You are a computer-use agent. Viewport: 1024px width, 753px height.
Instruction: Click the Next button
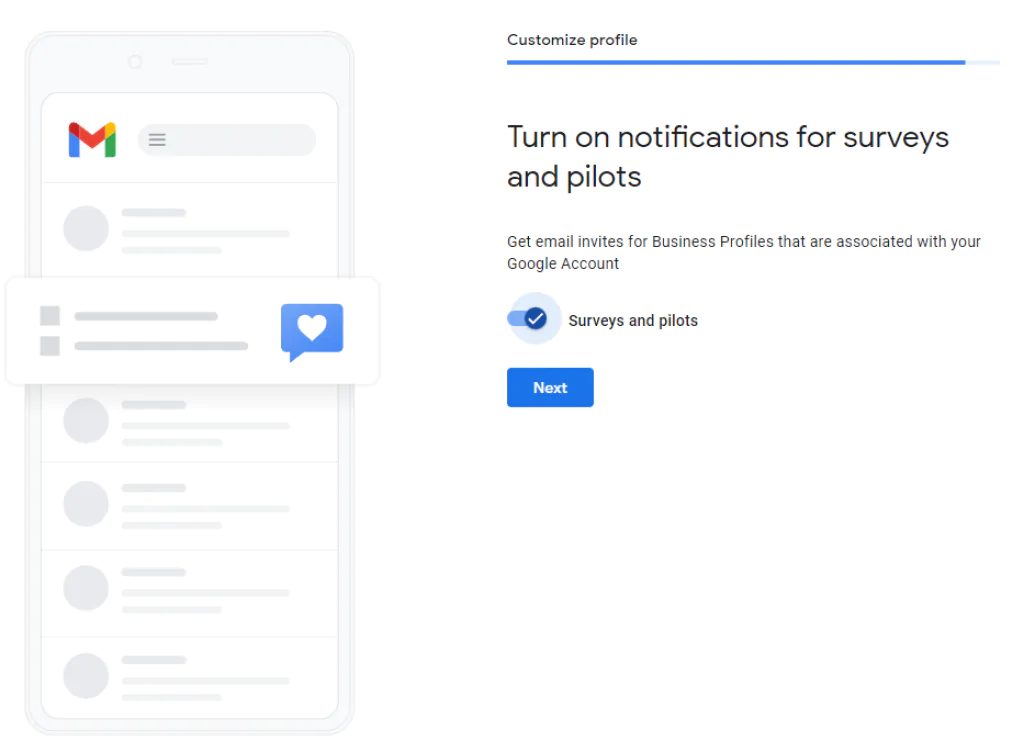[550, 387]
